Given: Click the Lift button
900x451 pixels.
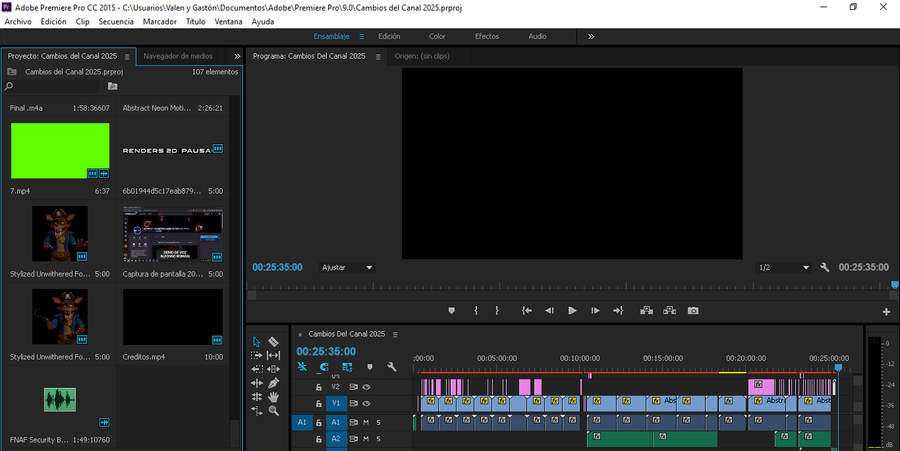Looking at the screenshot, I should [647, 310].
